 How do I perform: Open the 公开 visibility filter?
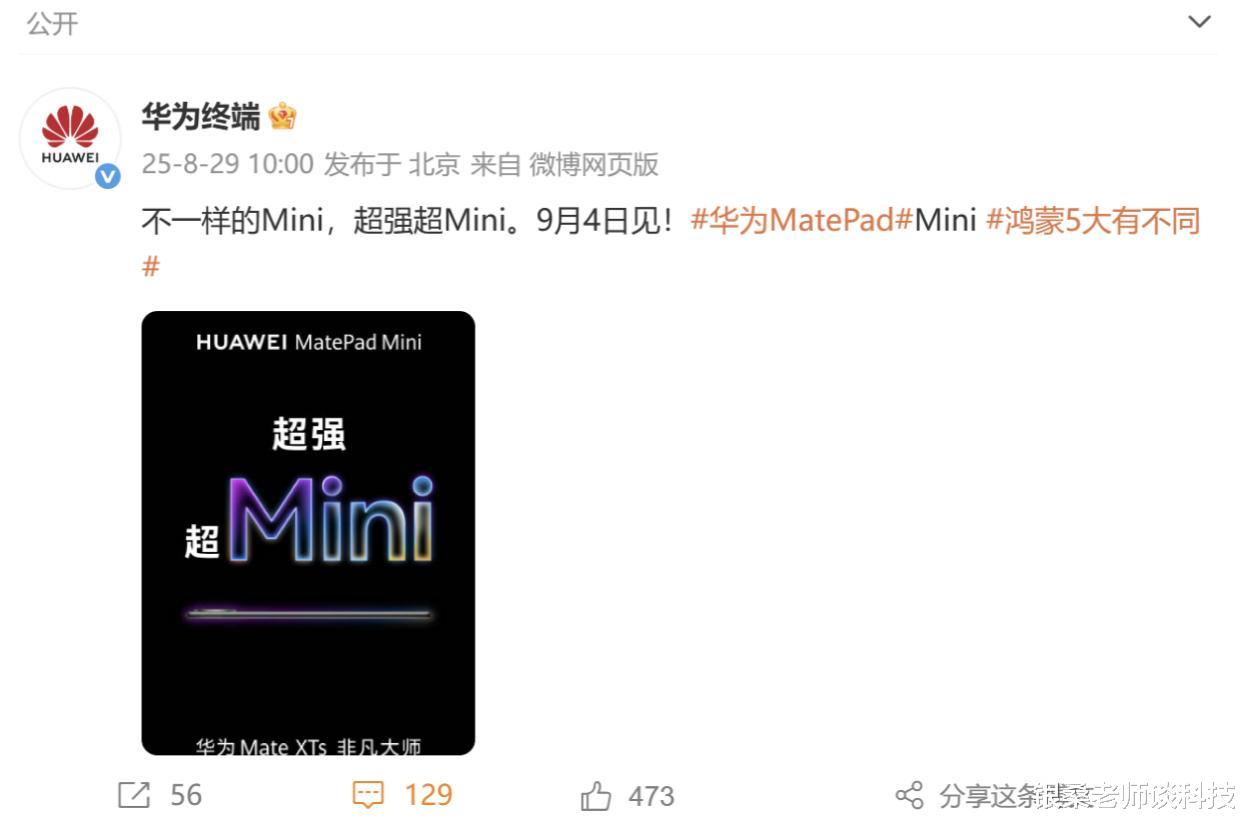point(52,23)
